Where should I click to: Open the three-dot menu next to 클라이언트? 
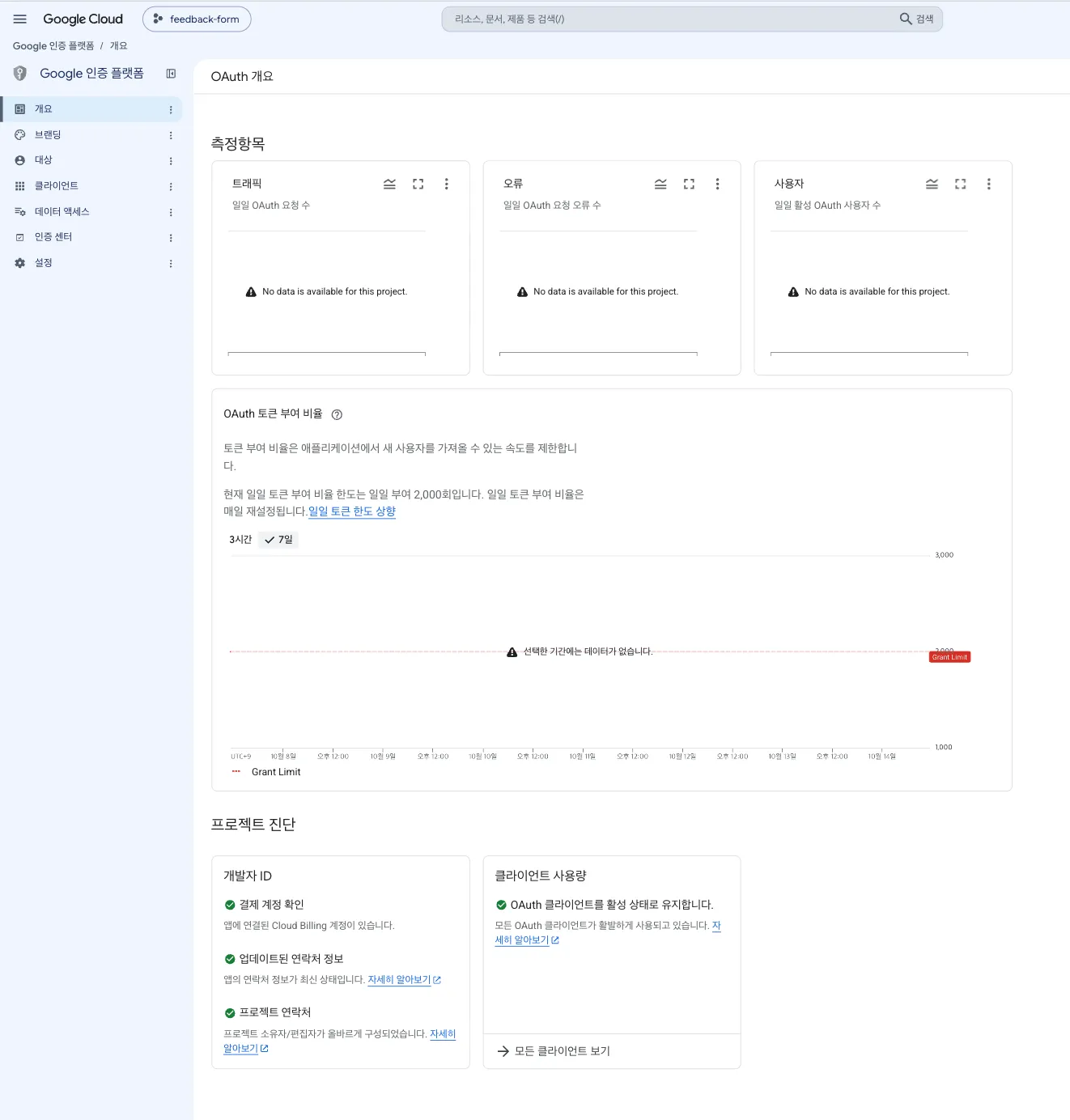coord(171,186)
